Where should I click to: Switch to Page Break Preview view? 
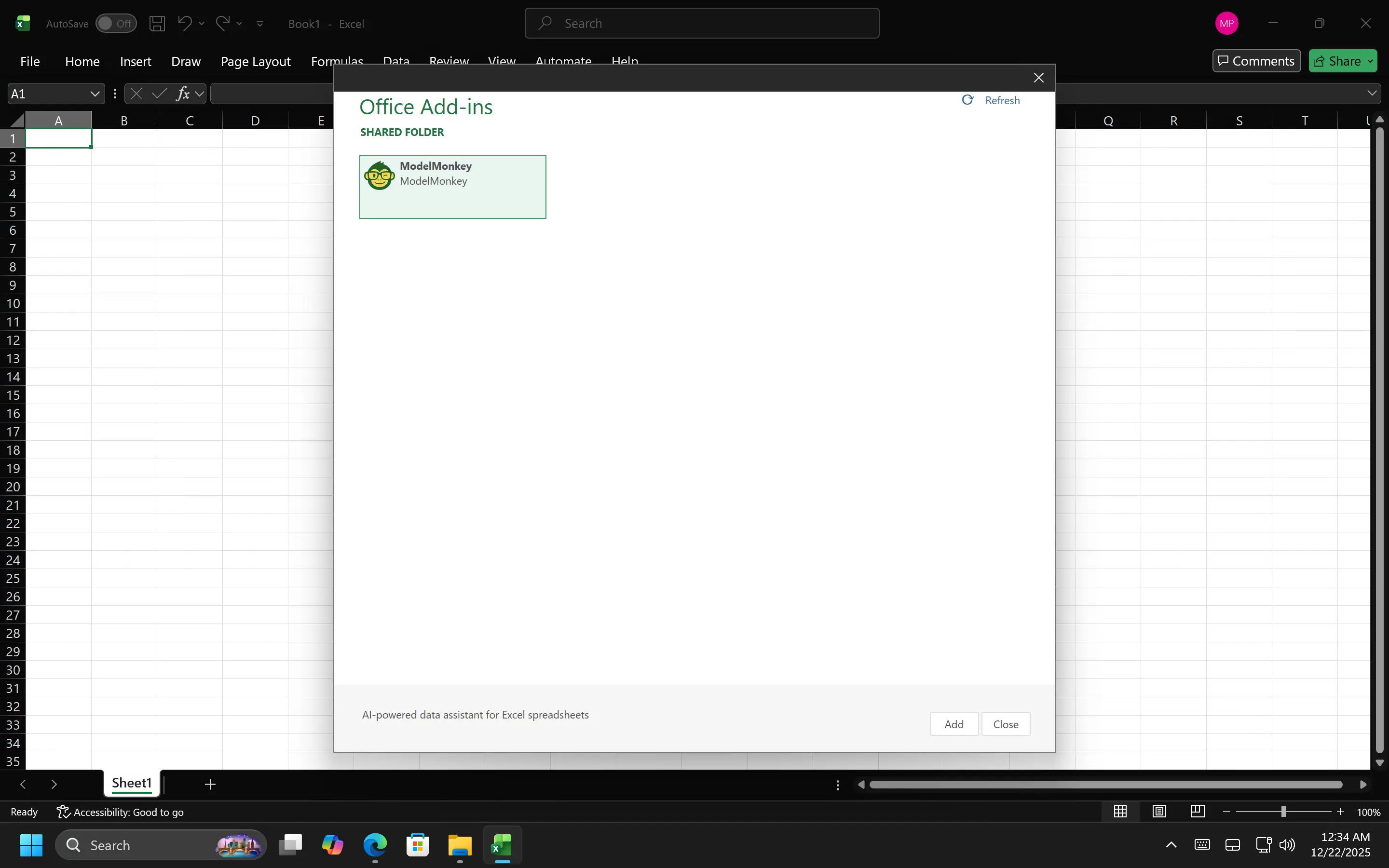(1198, 811)
